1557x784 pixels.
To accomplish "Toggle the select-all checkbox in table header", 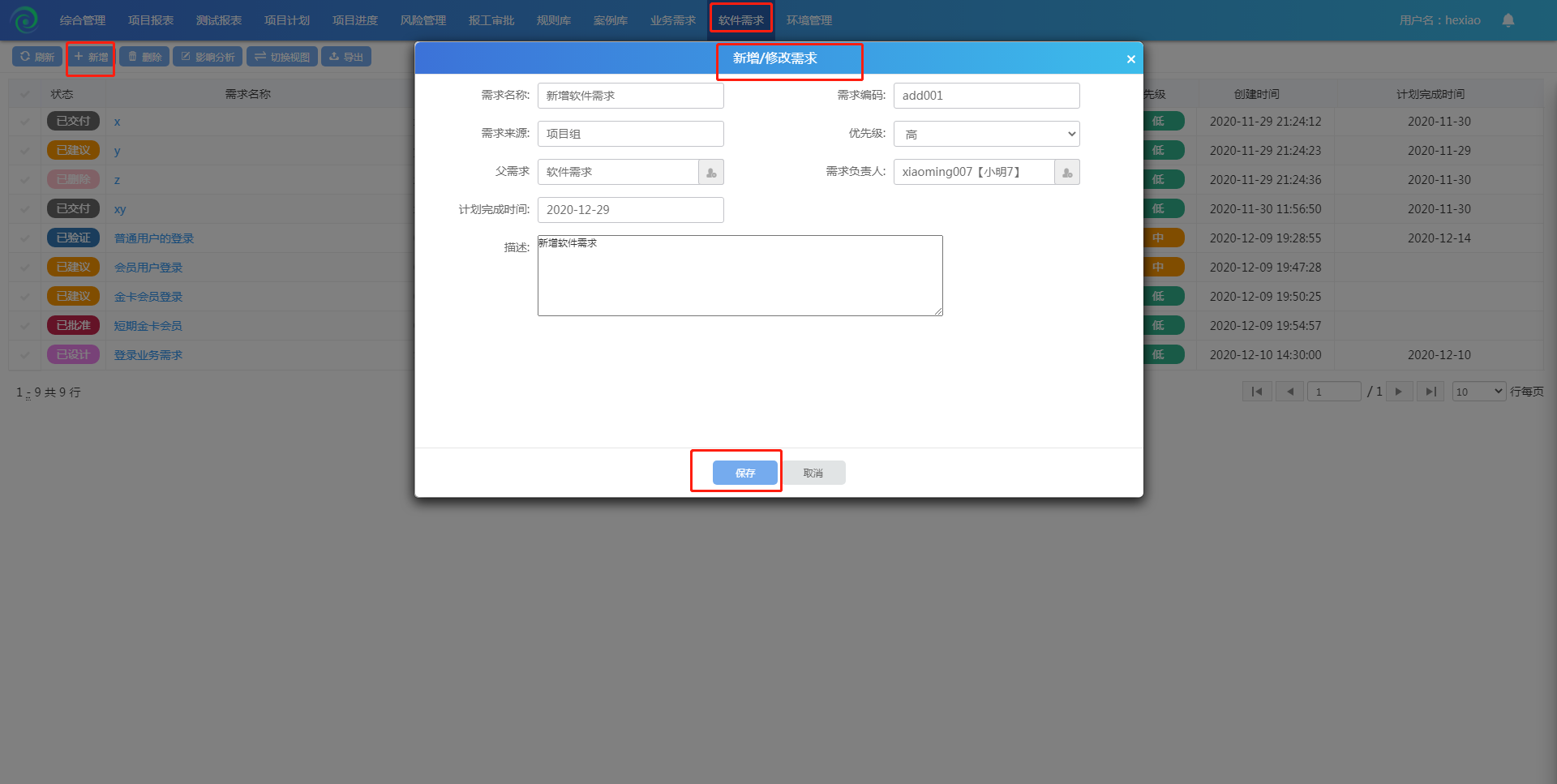I will point(25,94).
